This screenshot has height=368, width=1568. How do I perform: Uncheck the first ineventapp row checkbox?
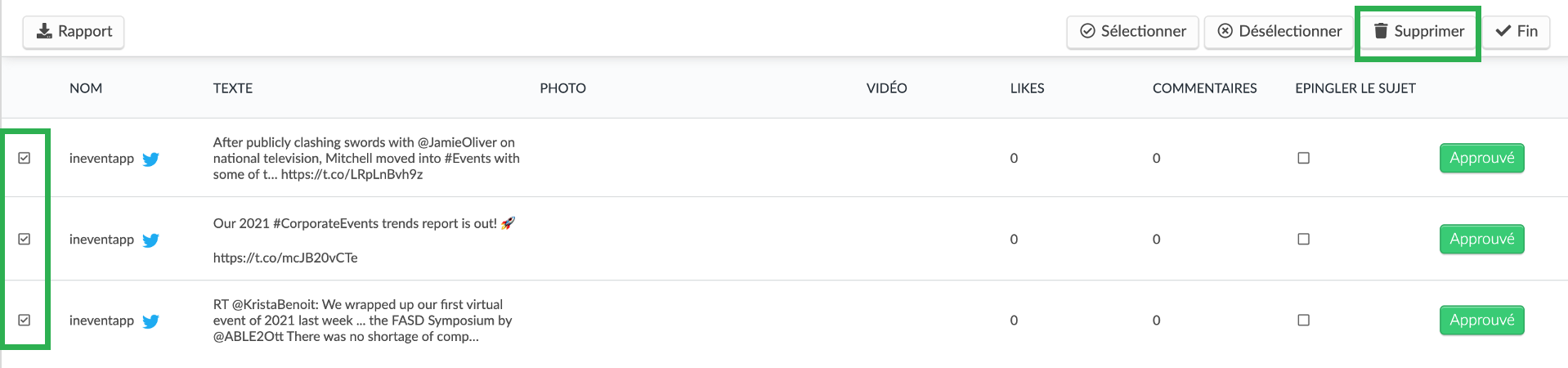(x=25, y=158)
